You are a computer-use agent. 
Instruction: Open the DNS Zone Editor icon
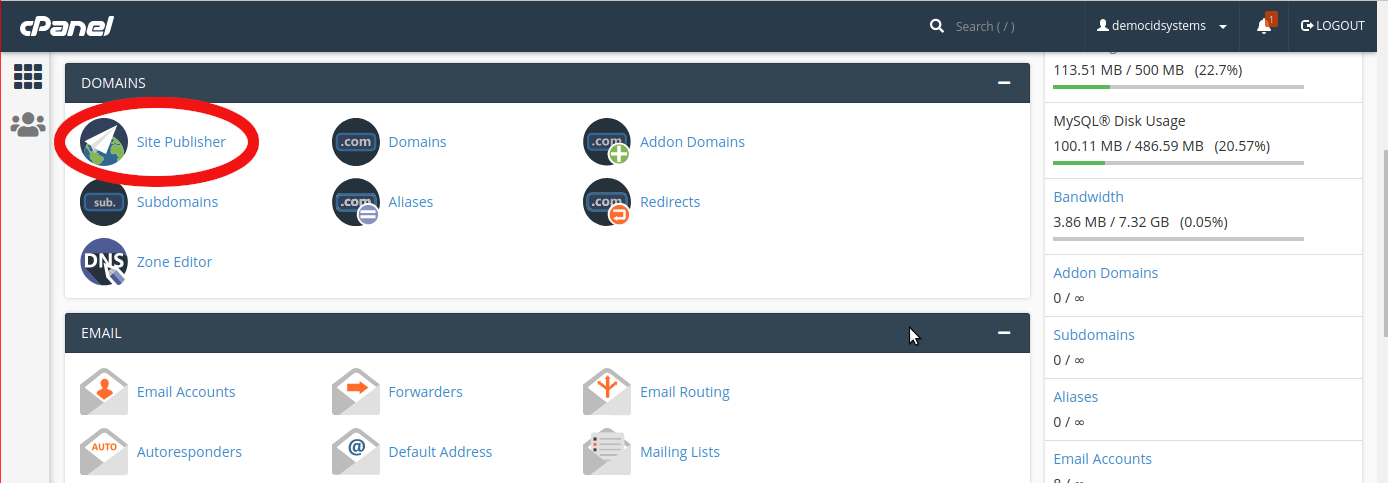(x=104, y=262)
